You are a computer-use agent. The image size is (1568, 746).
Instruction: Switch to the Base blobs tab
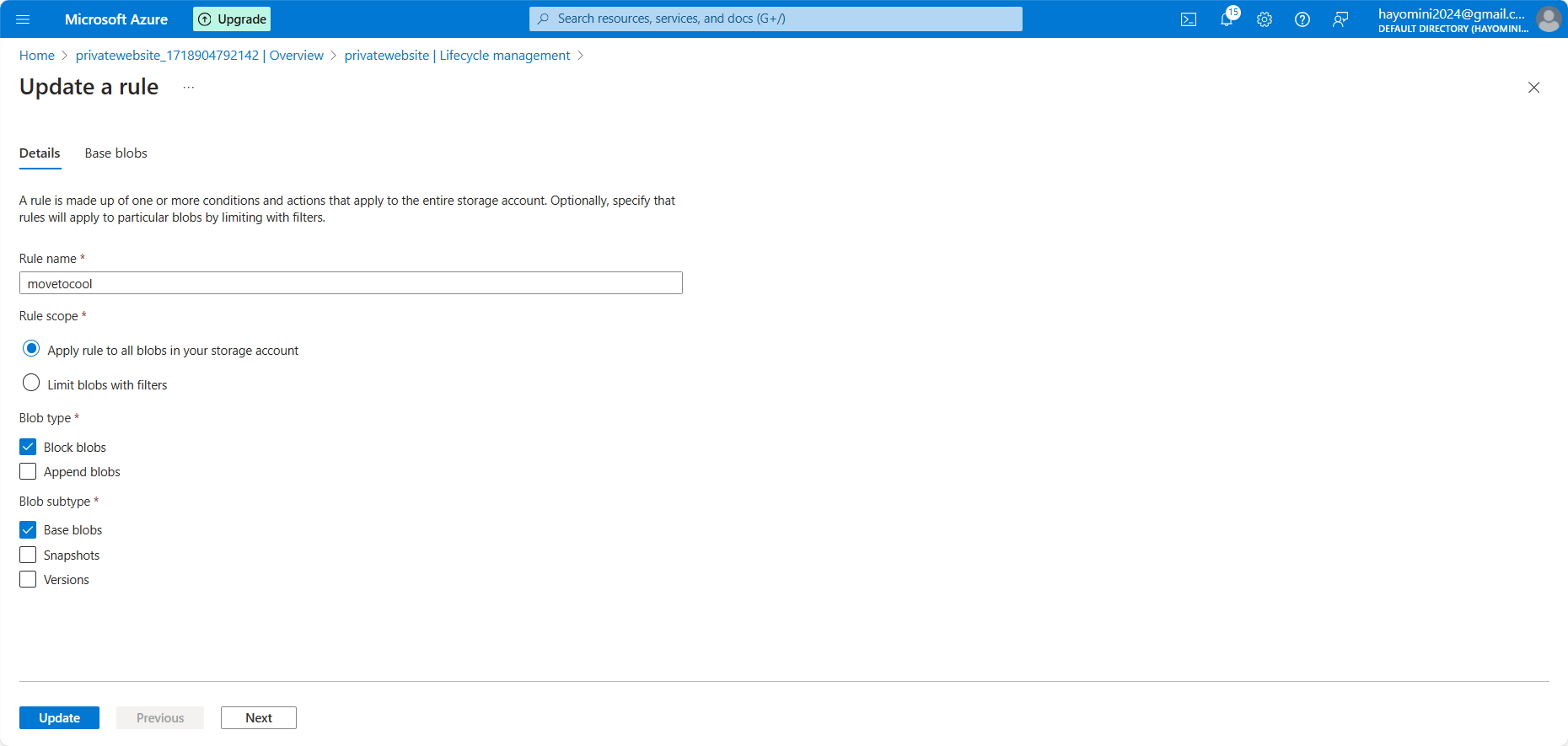pos(116,153)
